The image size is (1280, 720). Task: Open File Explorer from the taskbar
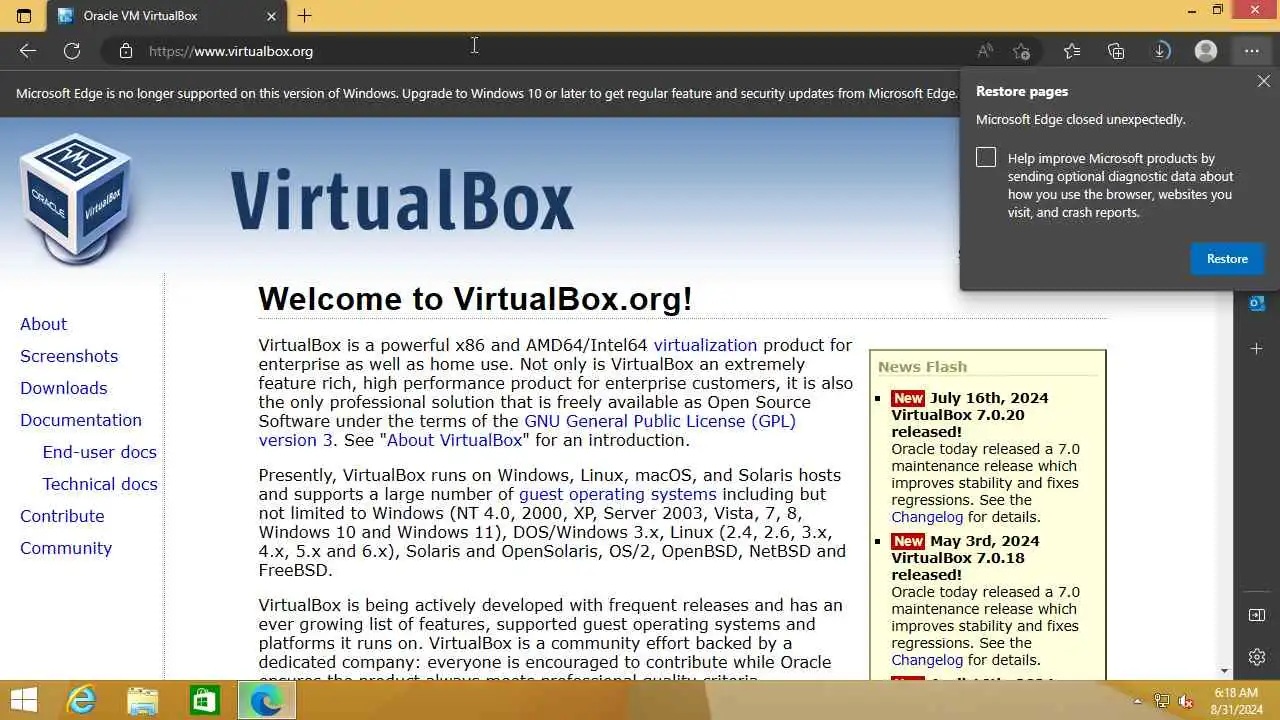point(142,700)
